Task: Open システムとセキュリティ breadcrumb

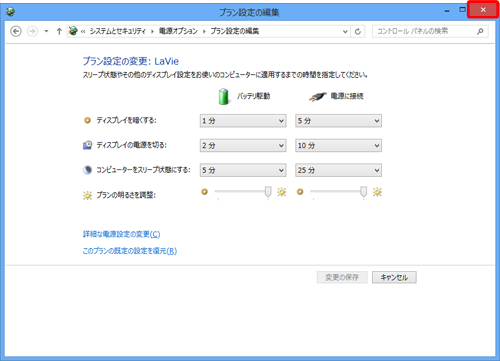Action: tap(118, 31)
